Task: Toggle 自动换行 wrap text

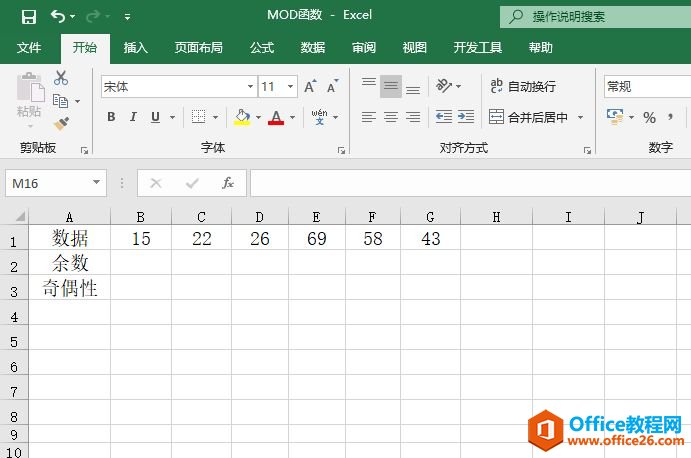Action: click(x=523, y=86)
